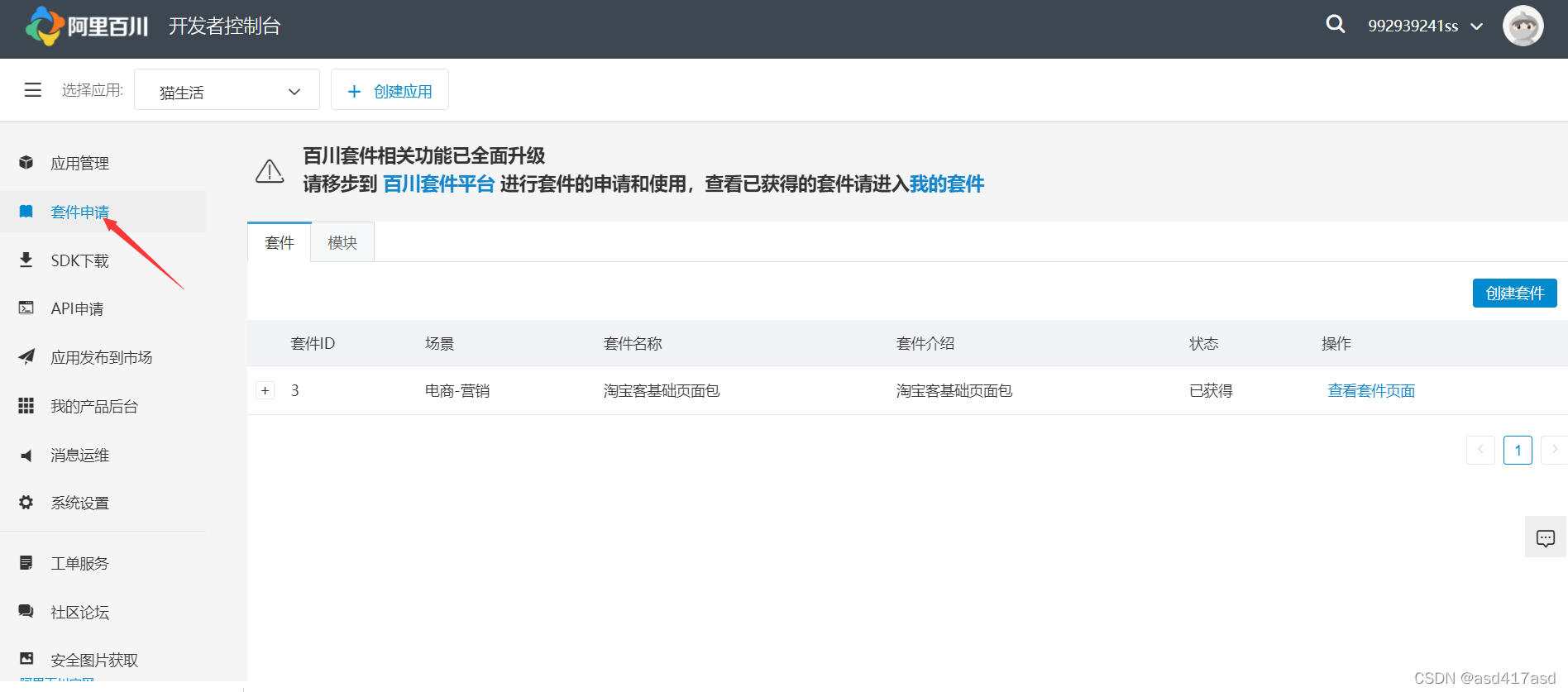Click the 消息运维 megaphone icon
This screenshot has width=1568, height=692.
click(26, 455)
